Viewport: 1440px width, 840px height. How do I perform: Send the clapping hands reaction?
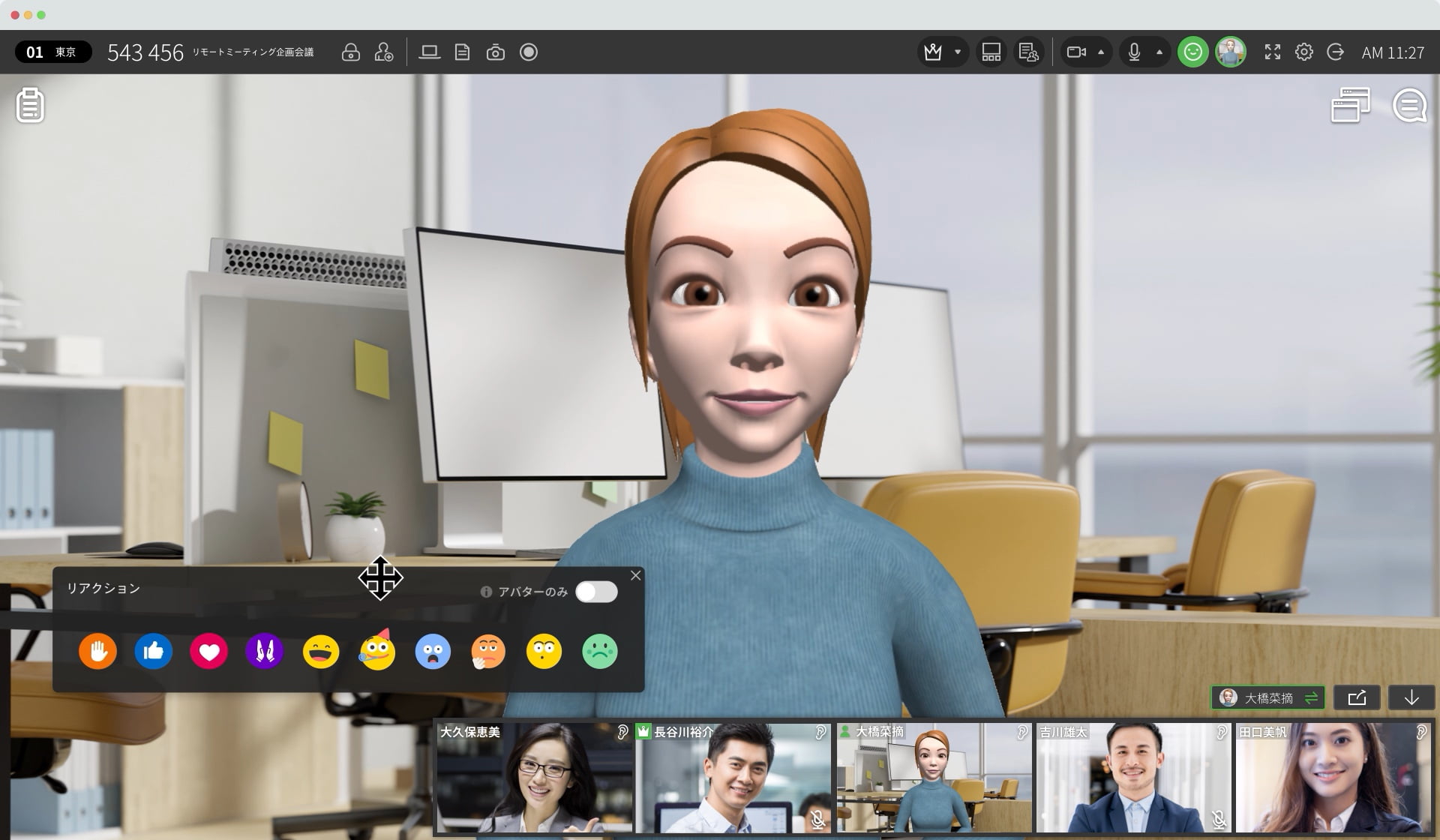265,651
